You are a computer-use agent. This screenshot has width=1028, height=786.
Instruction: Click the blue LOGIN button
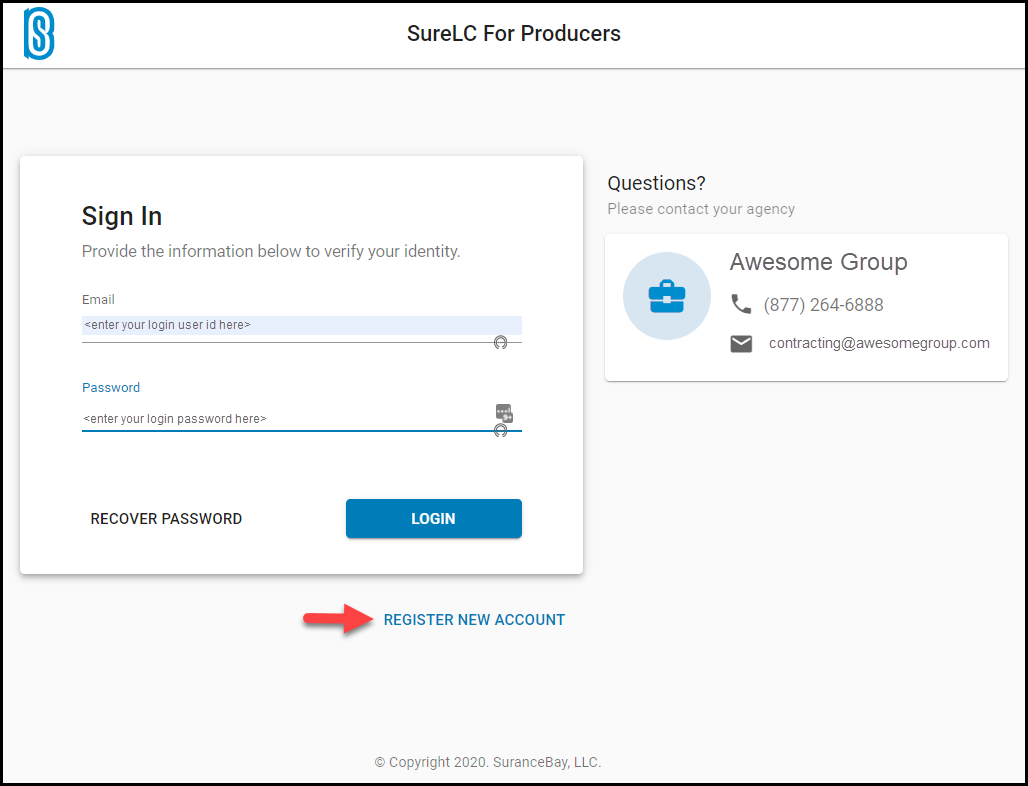[434, 519]
